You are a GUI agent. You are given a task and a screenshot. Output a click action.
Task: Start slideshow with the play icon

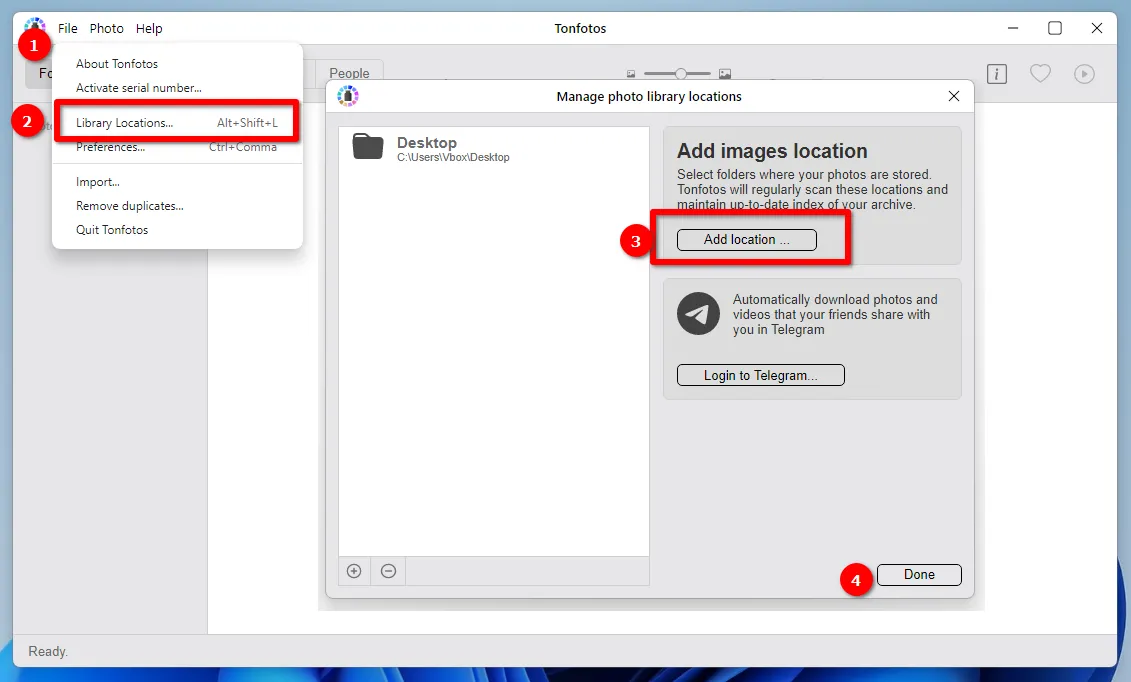click(x=1084, y=74)
